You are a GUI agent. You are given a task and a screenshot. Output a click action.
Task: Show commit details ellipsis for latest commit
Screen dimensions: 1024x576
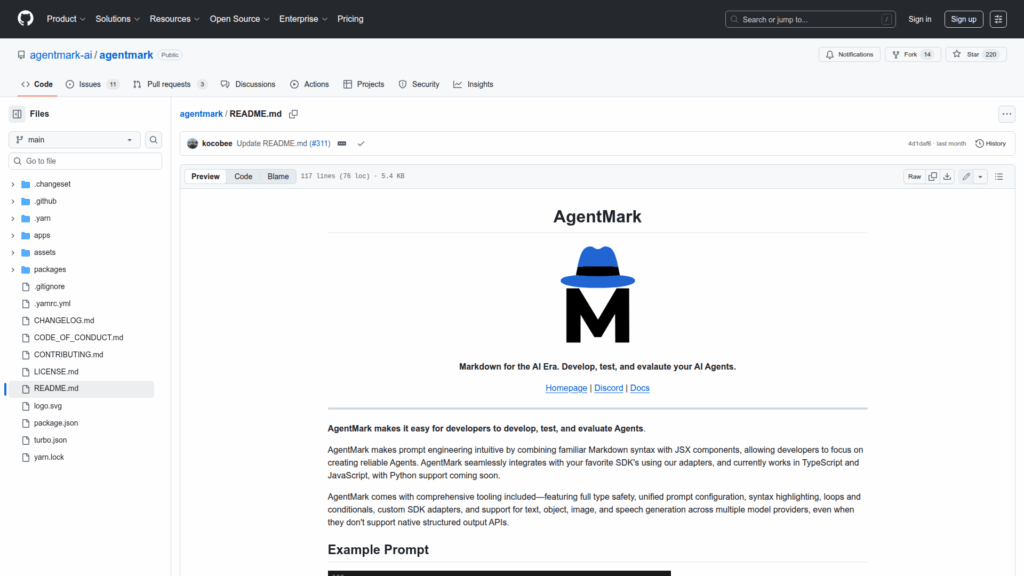(342, 144)
